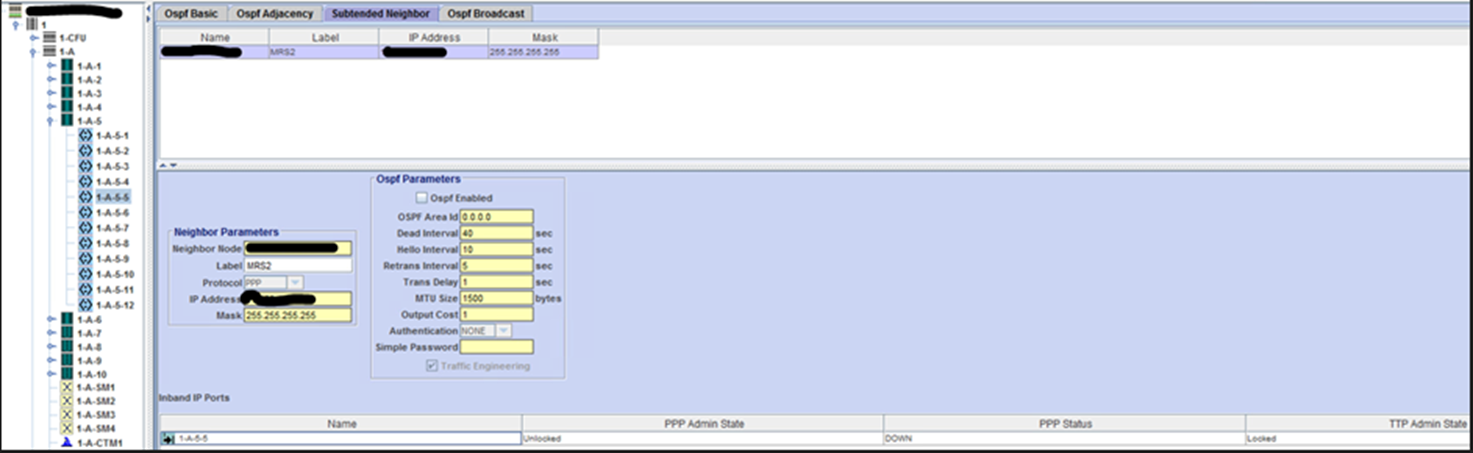Click card icon of 1-A-9
This screenshot has height=453, width=1473.
tap(67, 360)
